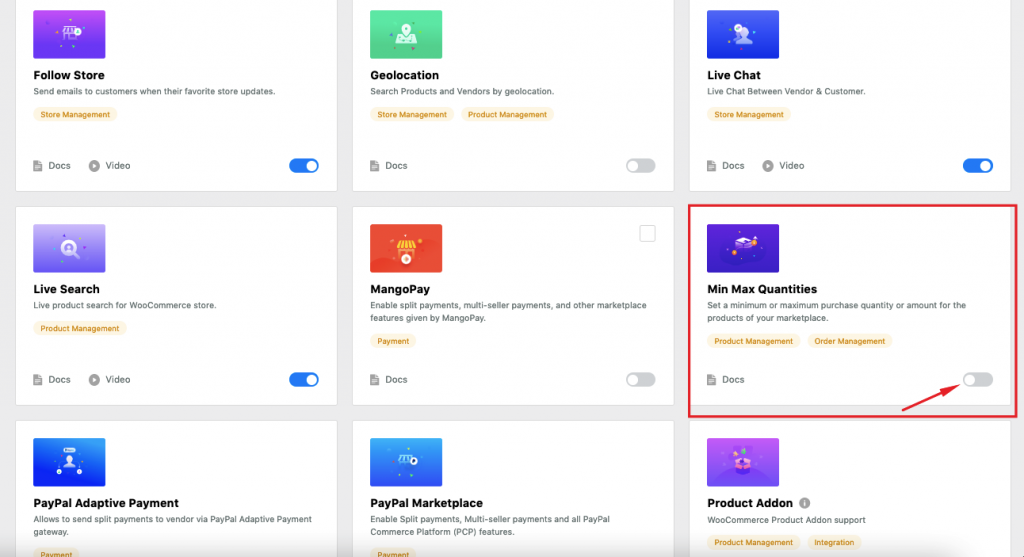Click Live Search's video play icon
The width and height of the screenshot is (1024, 557).
[94, 379]
